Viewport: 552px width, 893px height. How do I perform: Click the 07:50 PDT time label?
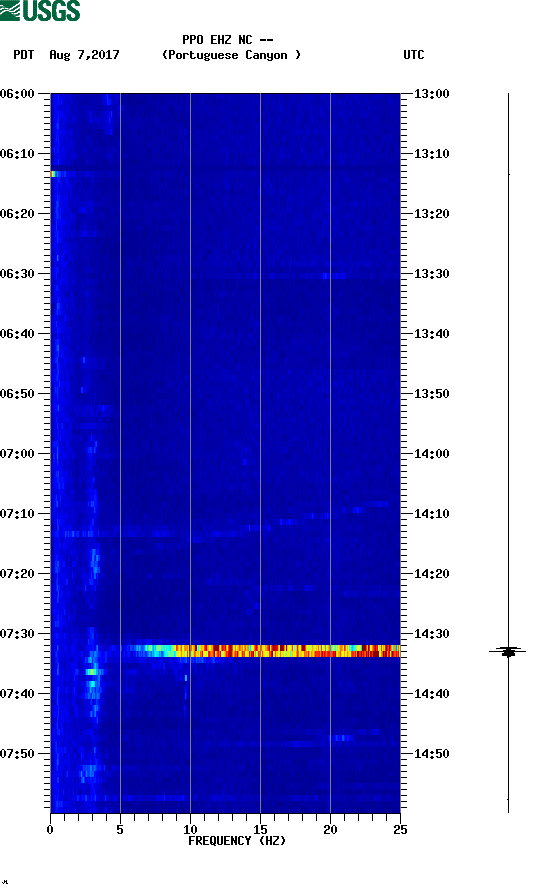pos(17,753)
